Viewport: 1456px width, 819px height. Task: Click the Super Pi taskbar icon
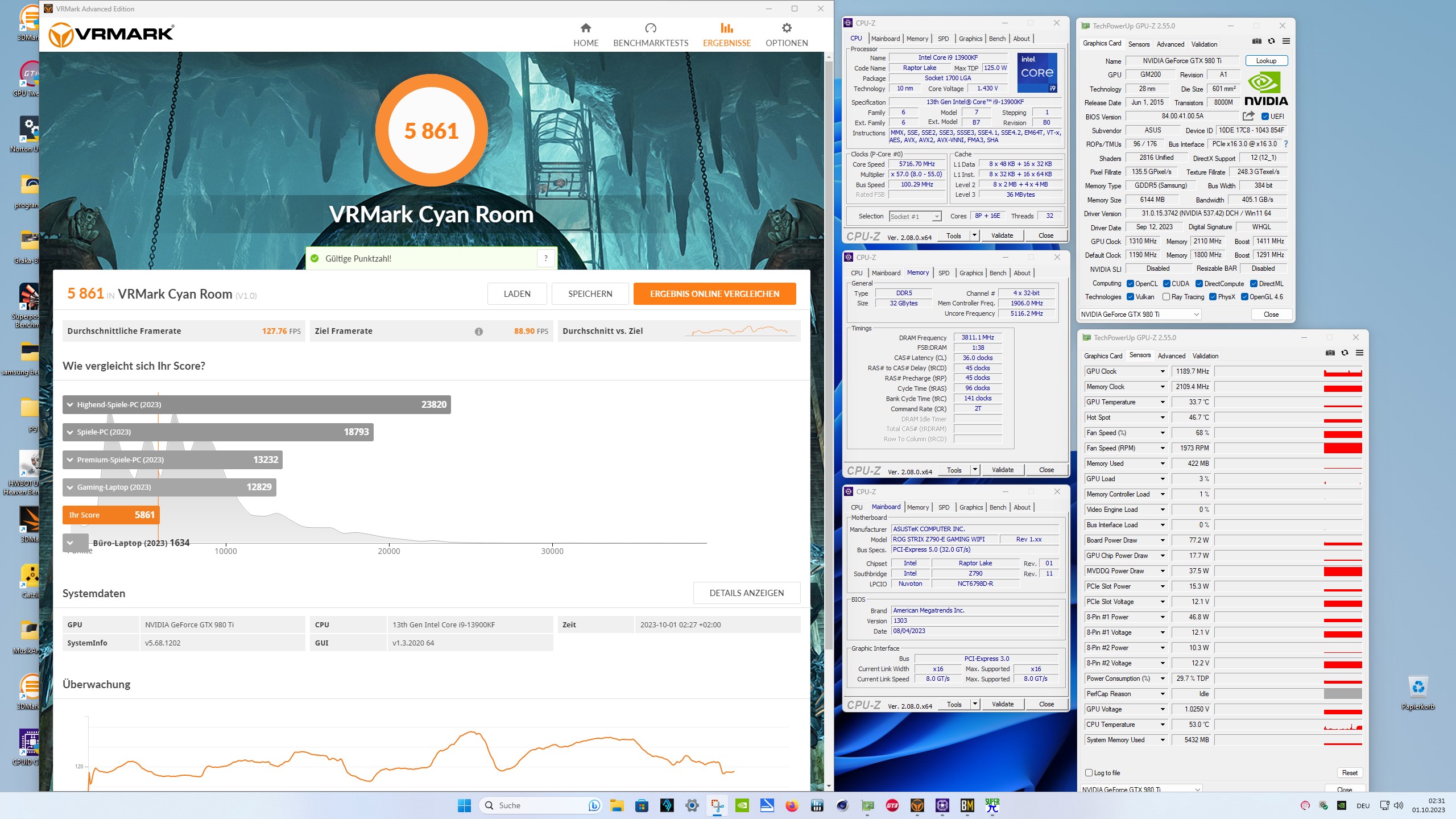pyautogui.click(x=992, y=805)
